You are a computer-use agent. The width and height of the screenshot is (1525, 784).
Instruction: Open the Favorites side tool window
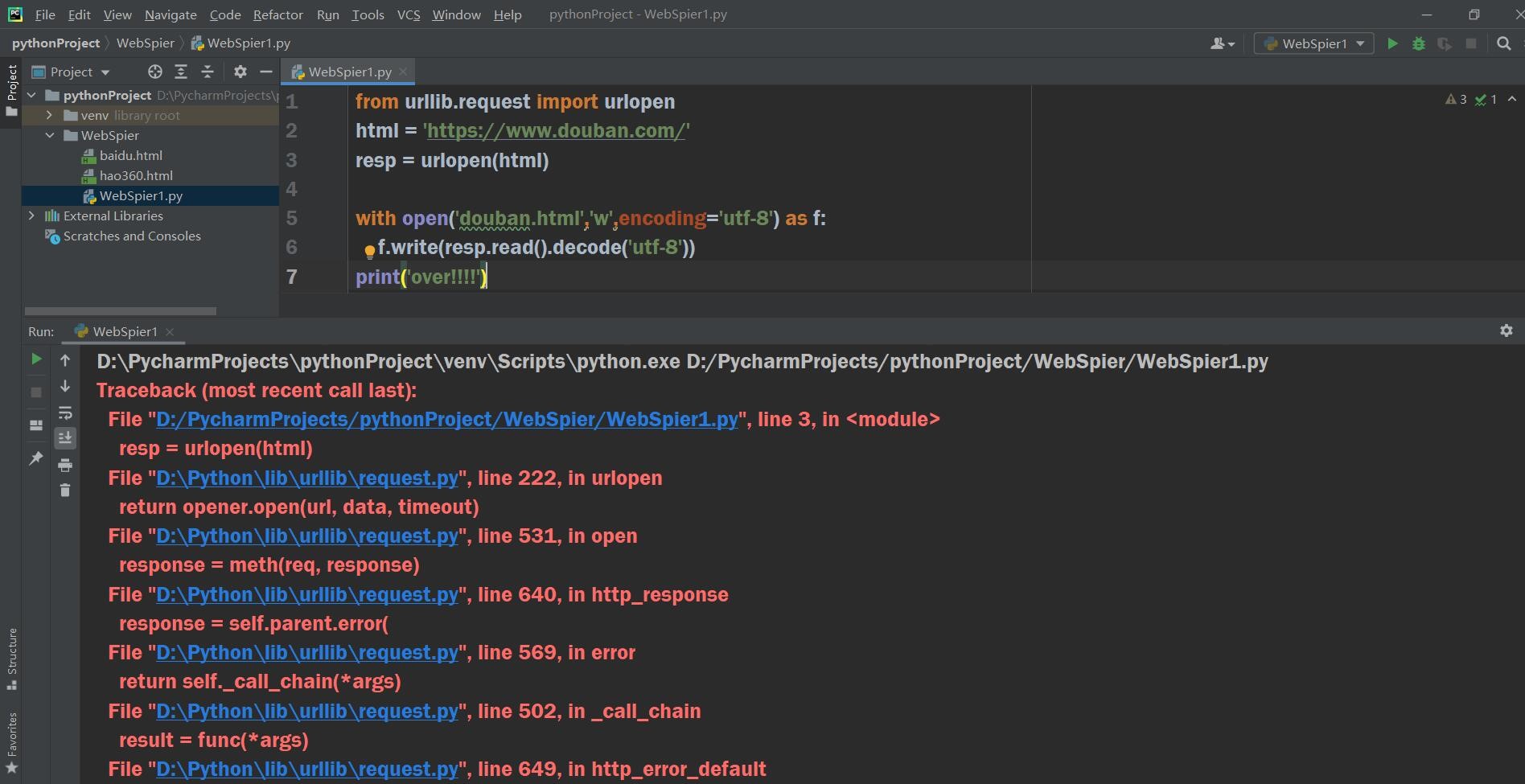tap(11, 742)
